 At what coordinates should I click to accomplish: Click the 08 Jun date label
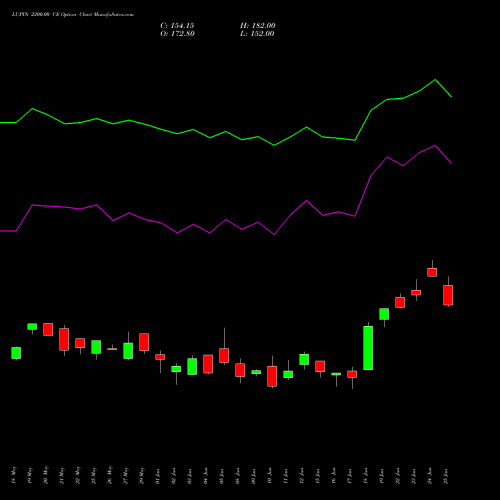click(x=238, y=476)
